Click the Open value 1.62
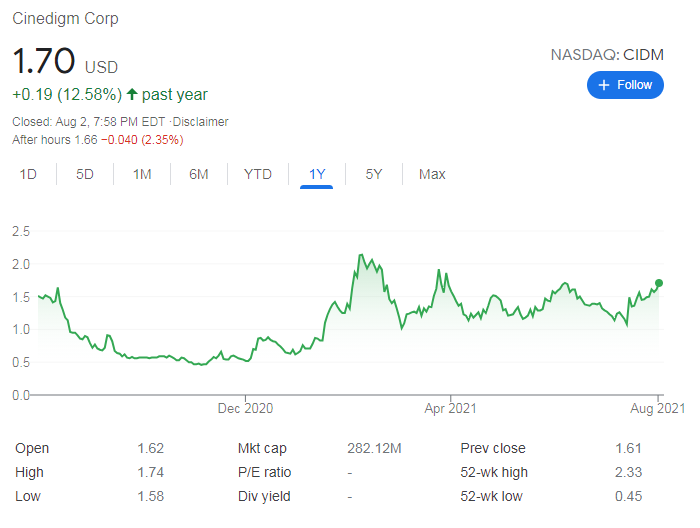The width and height of the screenshot is (700, 528). point(150,448)
